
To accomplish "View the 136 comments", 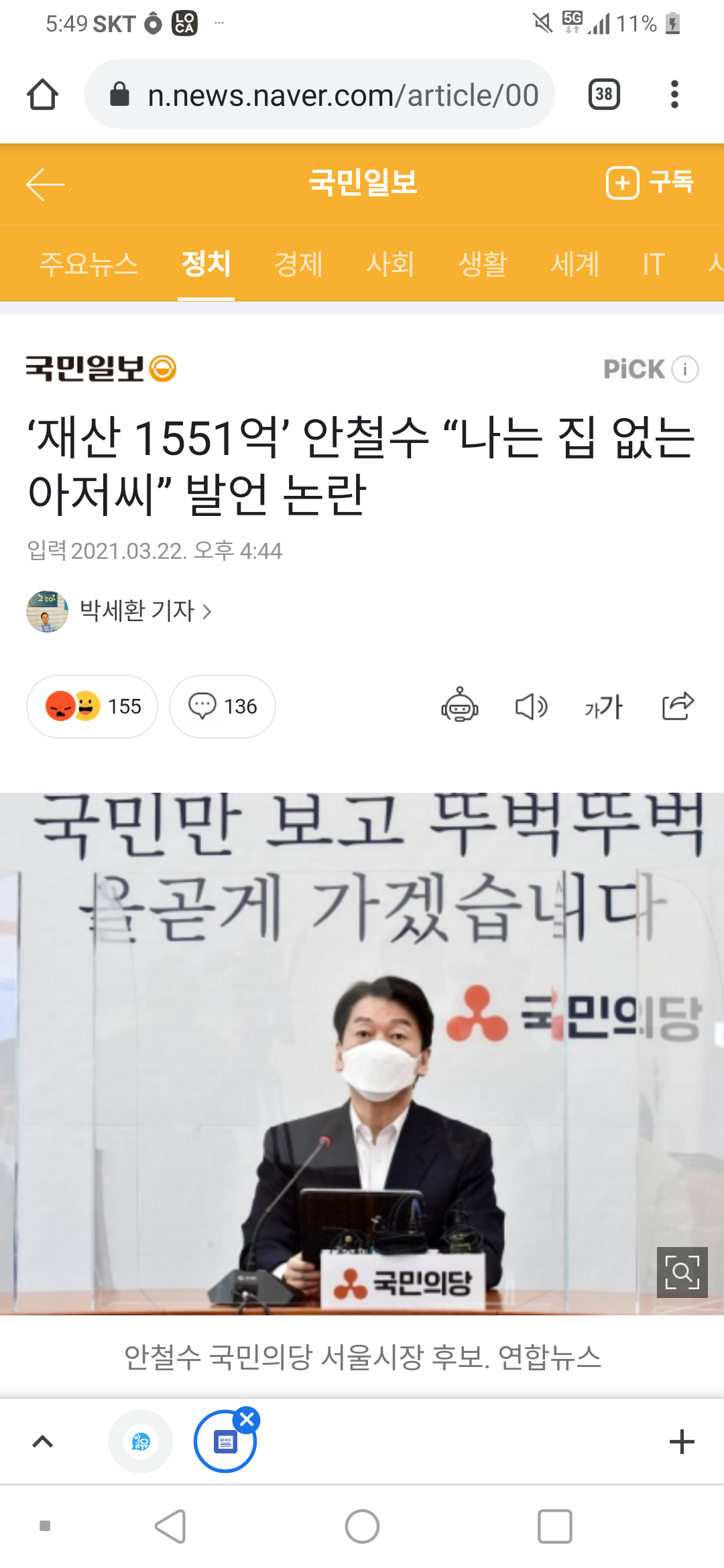I will coord(223,706).
